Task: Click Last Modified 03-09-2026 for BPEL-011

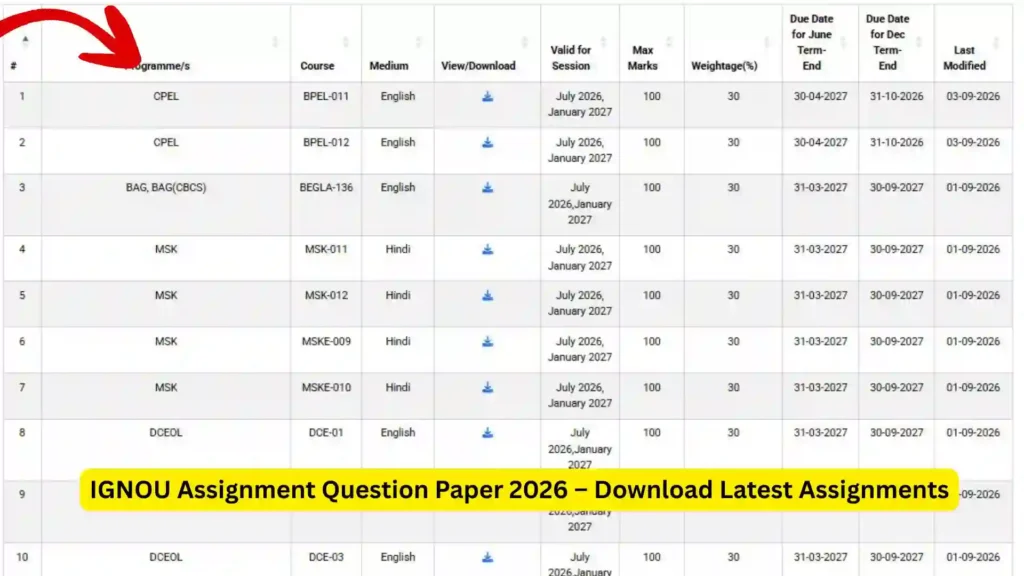Action: pyautogui.click(x=973, y=96)
